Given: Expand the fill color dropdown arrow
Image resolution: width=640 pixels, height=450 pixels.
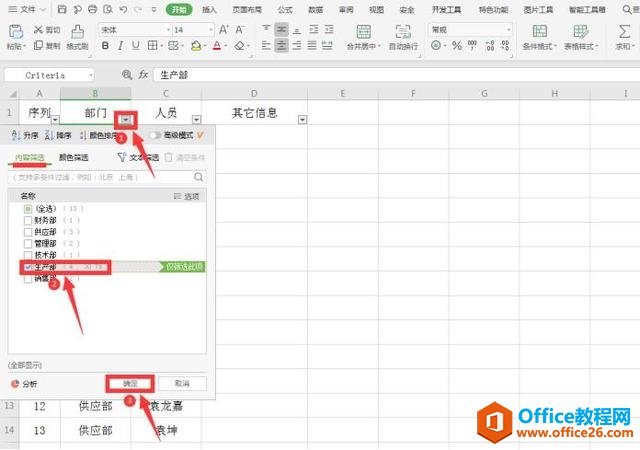Looking at the screenshot, I should (x=205, y=46).
